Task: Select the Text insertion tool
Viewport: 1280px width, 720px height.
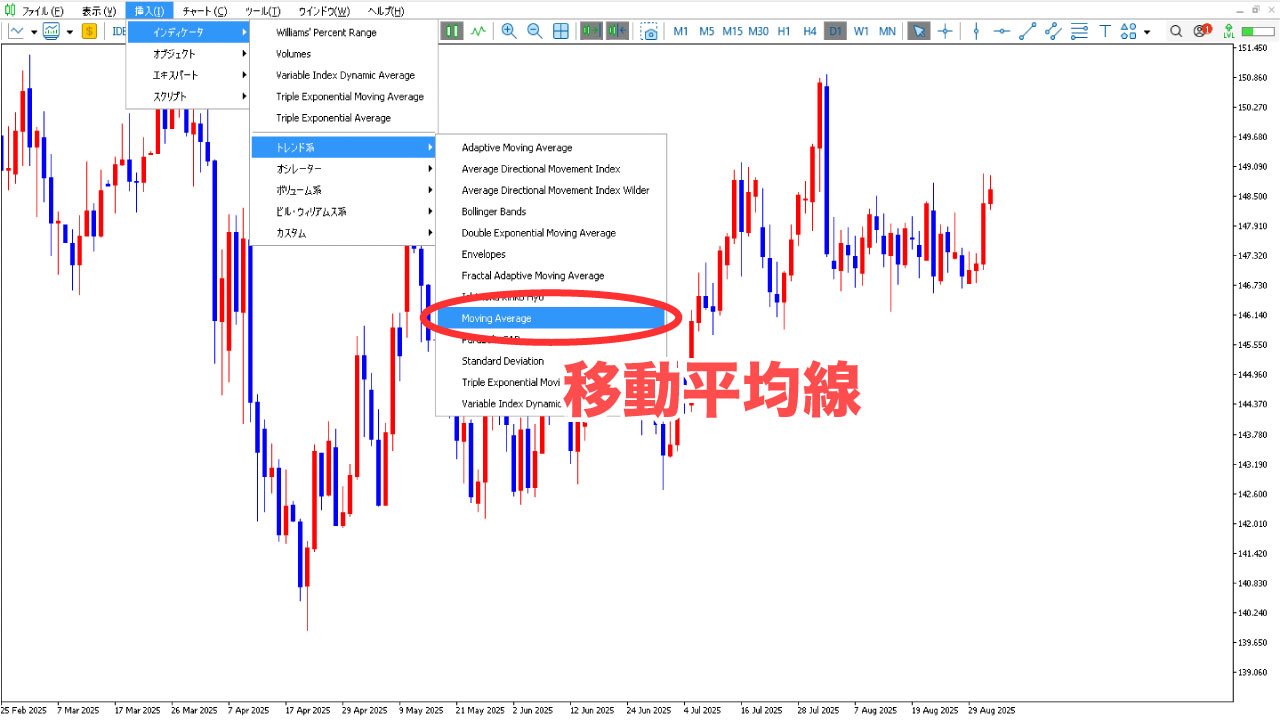Action: coord(1104,31)
